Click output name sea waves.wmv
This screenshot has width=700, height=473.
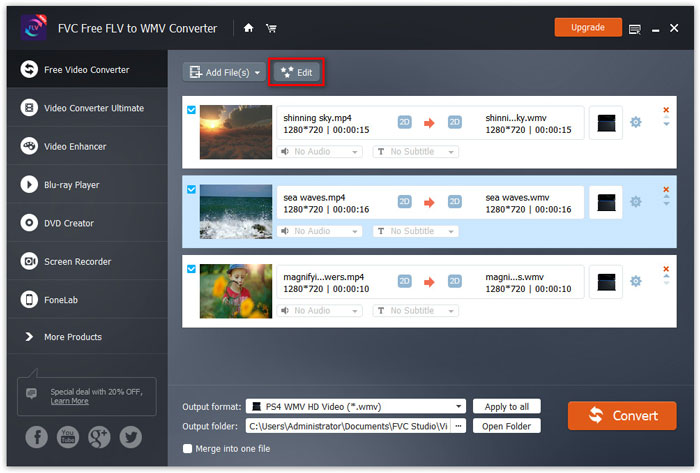[x=517, y=197]
